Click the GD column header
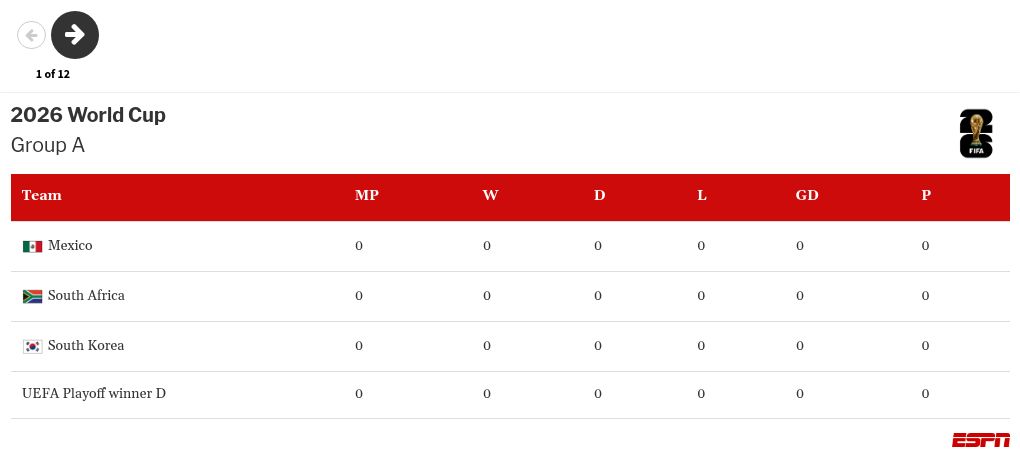Viewport: 1020px width, 462px height. pos(806,195)
